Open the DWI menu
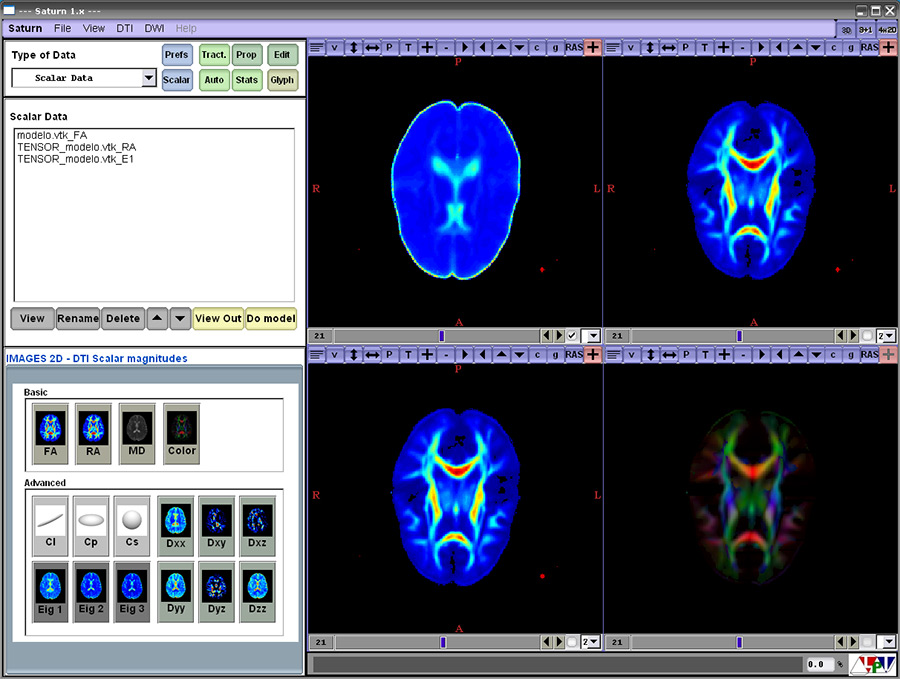Screen dimensions: 900x679 pyautogui.click(x=154, y=28)
